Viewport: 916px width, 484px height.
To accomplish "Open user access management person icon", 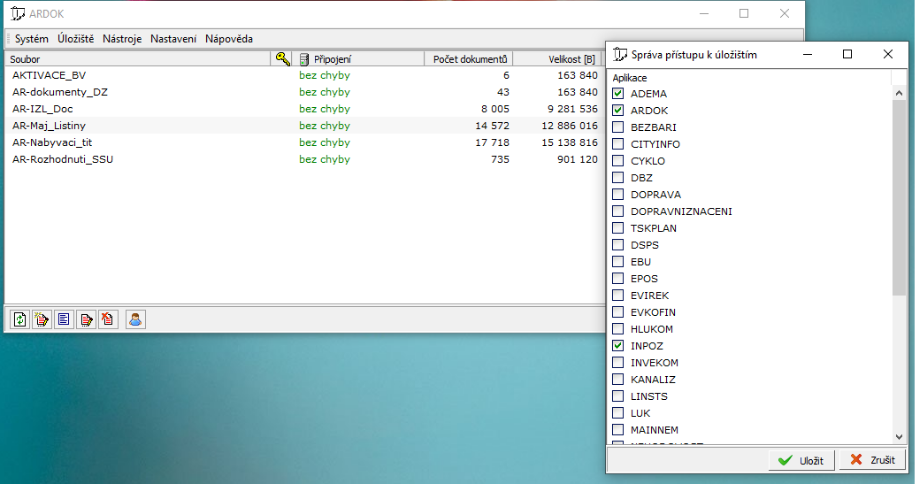I will click(135, 319).
